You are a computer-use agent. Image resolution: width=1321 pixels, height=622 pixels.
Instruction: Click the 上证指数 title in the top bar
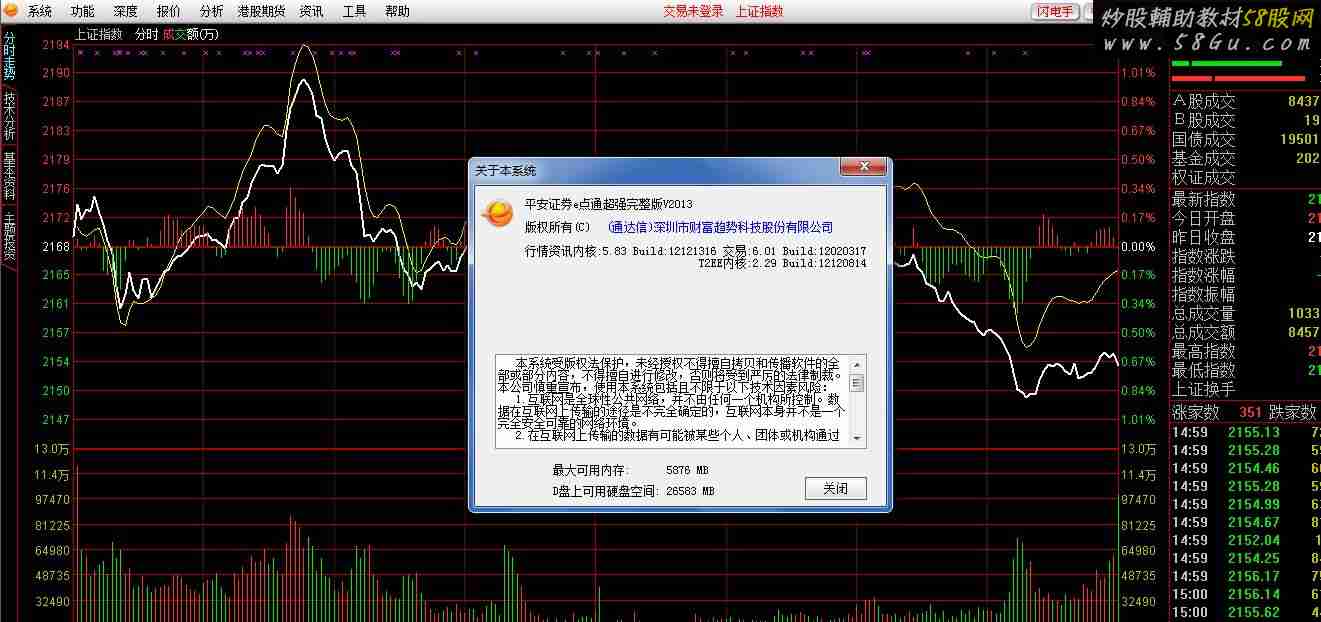[x=759, y=12]
